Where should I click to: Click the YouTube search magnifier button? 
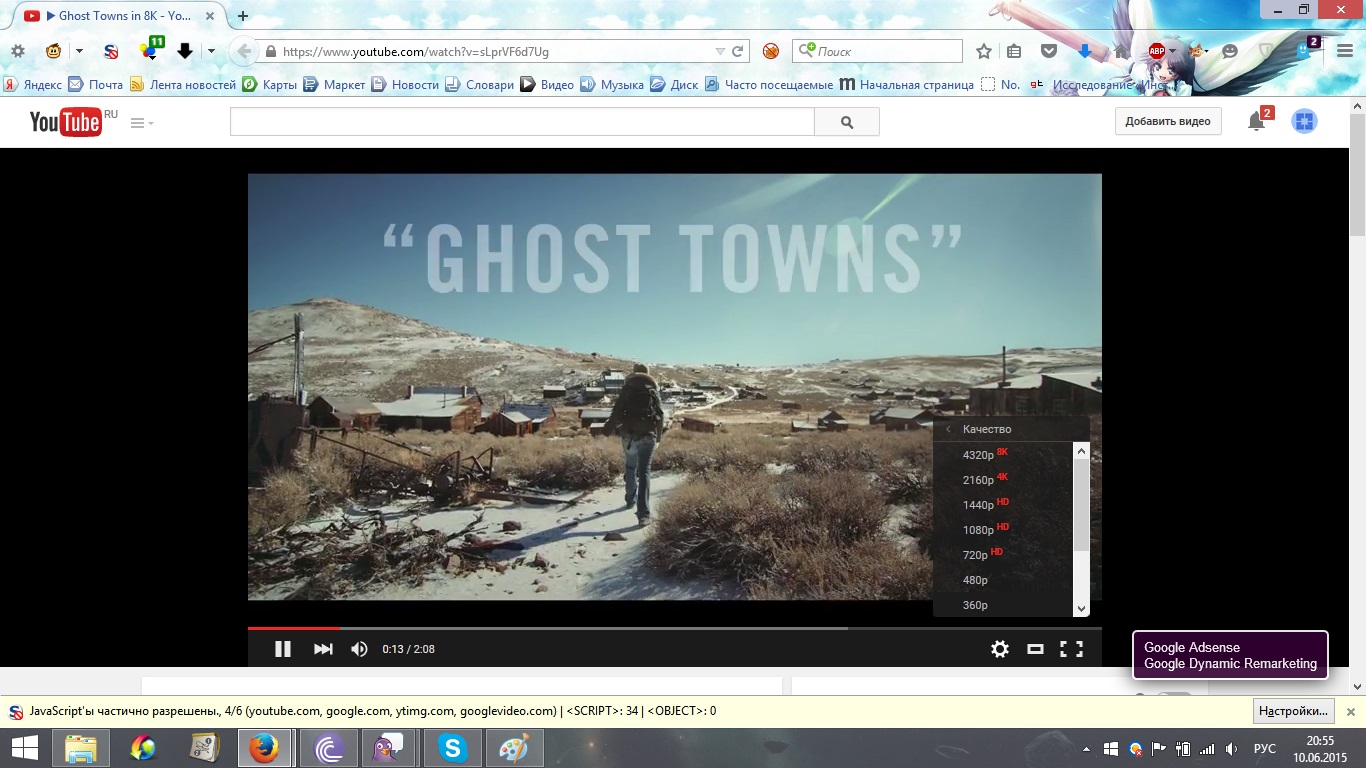(847, 122)
